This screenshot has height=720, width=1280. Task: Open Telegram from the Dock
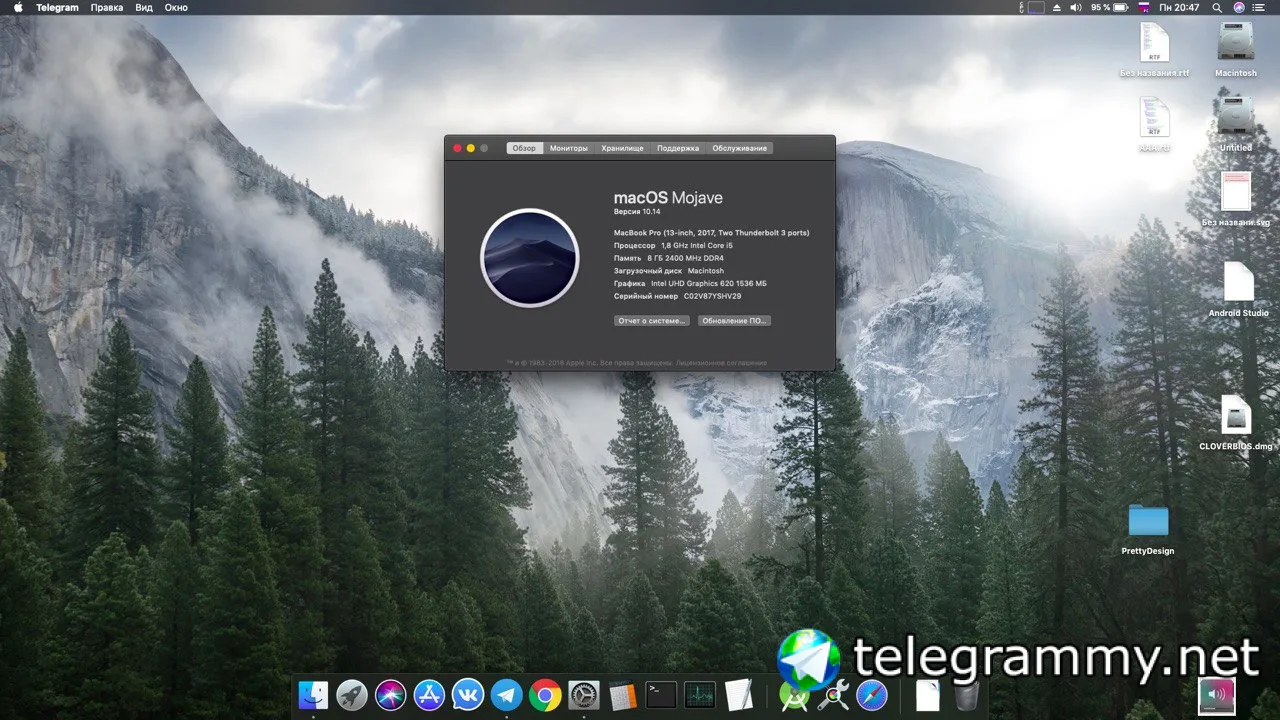click(506, 695)
